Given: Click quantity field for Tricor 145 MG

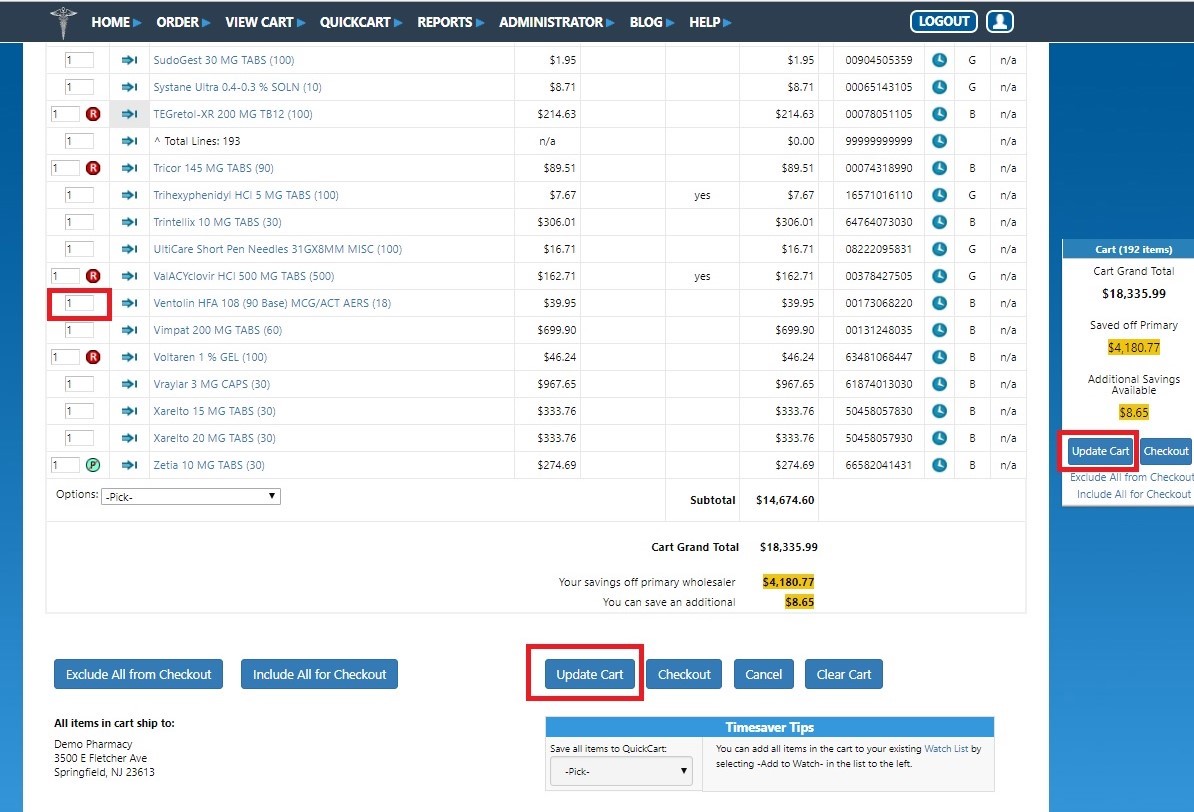Looking at the screenshot, I should (x=65, y=168).
